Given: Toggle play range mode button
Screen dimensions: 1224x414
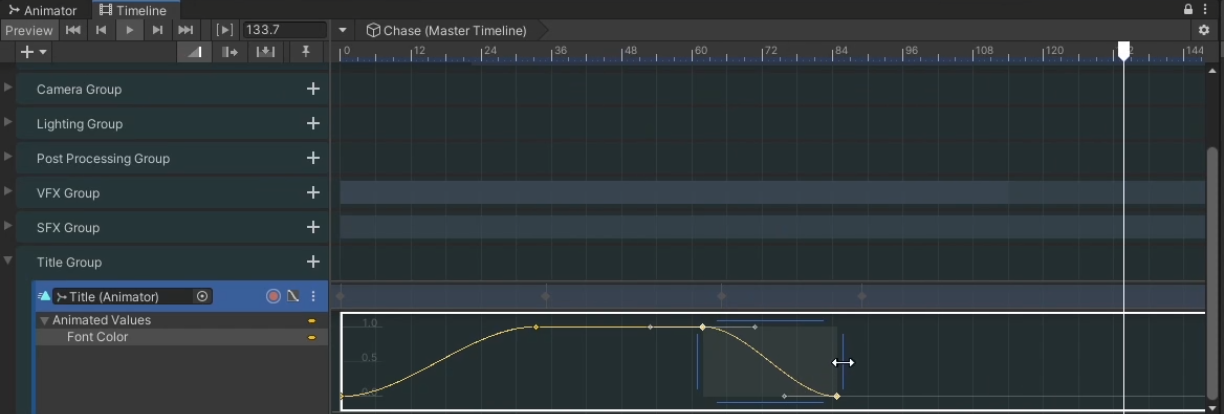Looking at the screenshot, I should click(x=225, y=31).
